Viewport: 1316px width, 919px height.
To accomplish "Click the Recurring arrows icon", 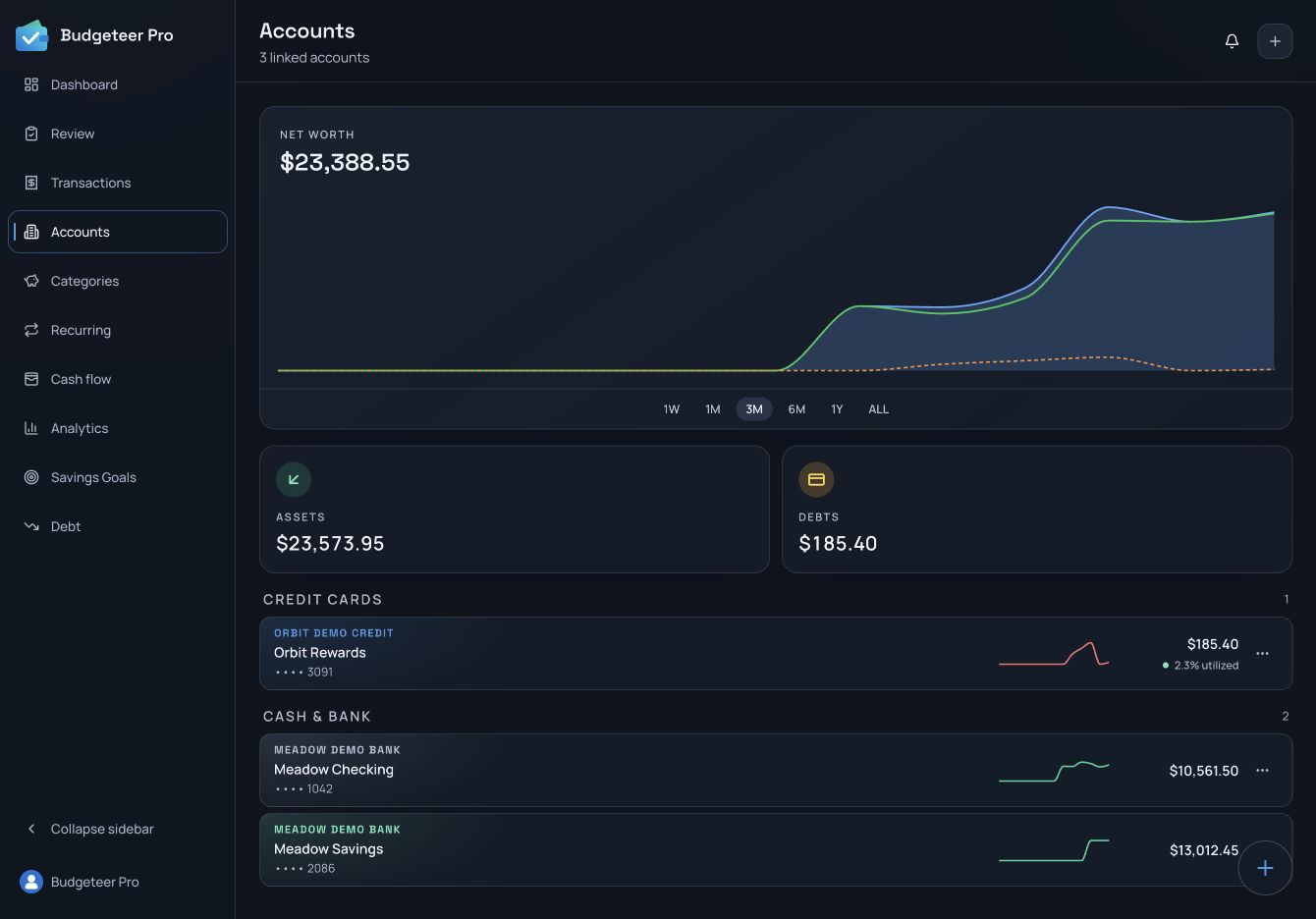I will pyautogui.click(x=31, y=330).
